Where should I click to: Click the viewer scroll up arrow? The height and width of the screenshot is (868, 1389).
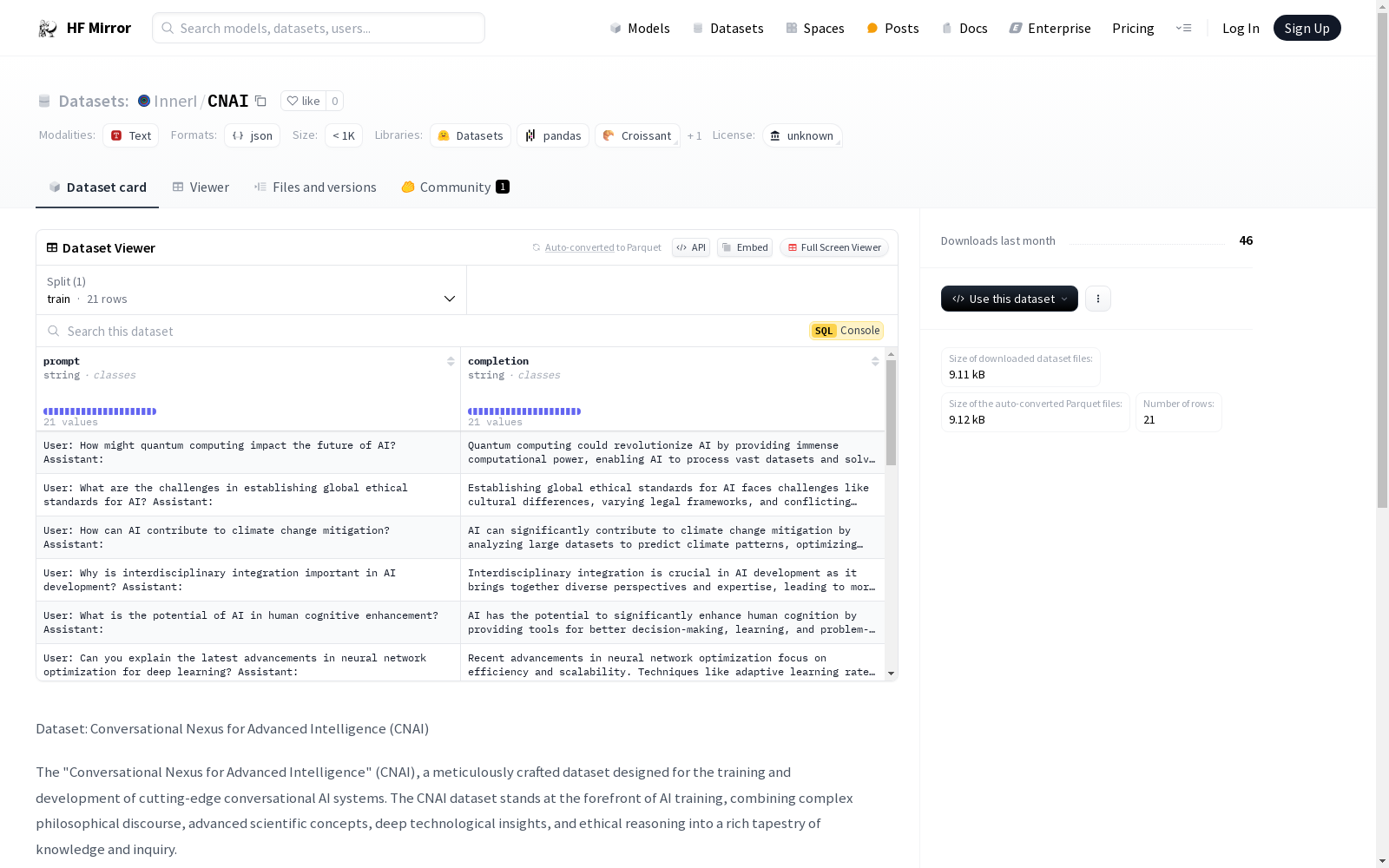pyautogui.click(x=891, y=354)
